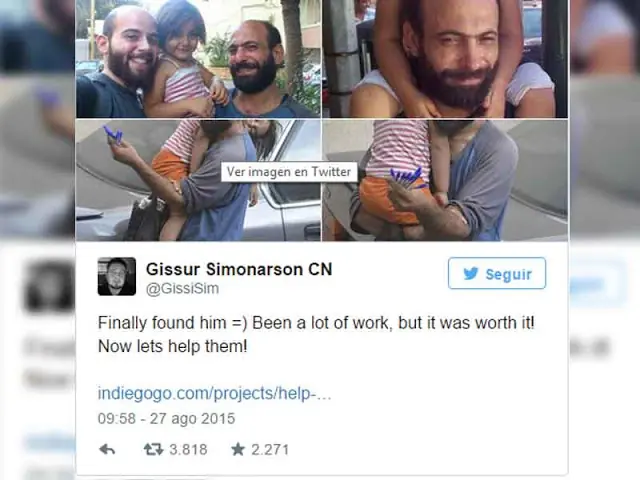640x480 pixels.
Task: Open Gissur Simonarson's profile avatar
Action: 117,276
